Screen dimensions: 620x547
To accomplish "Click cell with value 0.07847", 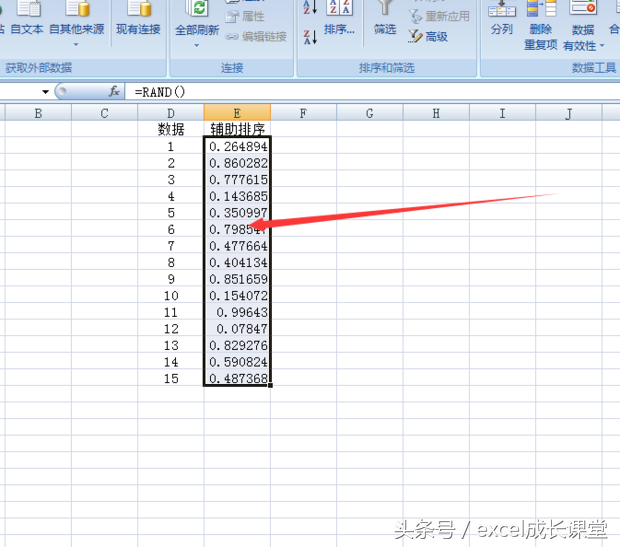I will [237, 329].
